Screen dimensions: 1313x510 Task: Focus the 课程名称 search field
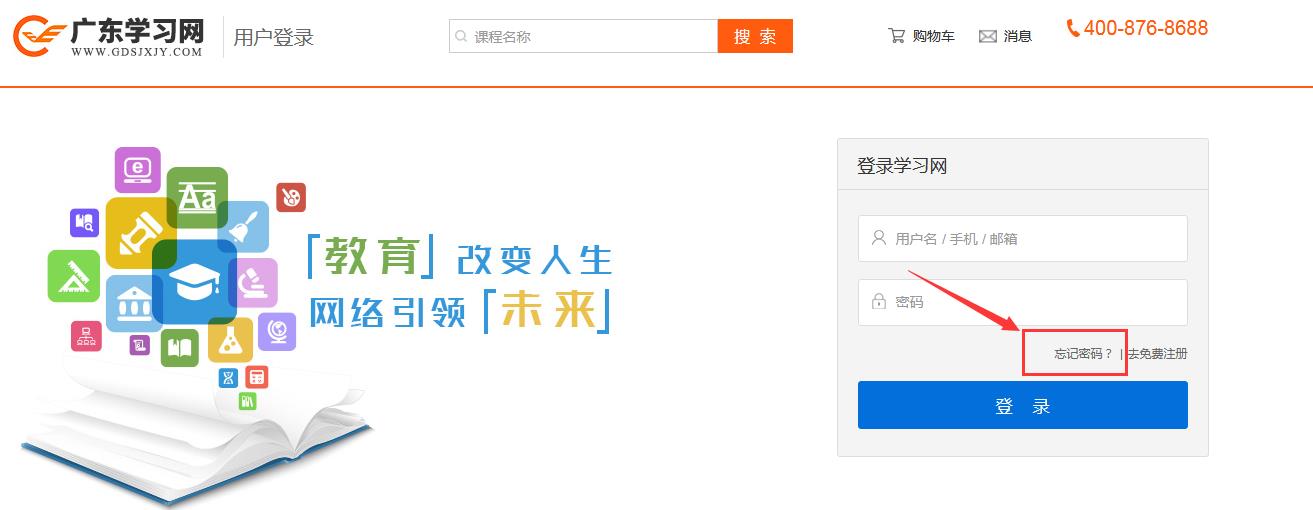click(x=590, y=37)
